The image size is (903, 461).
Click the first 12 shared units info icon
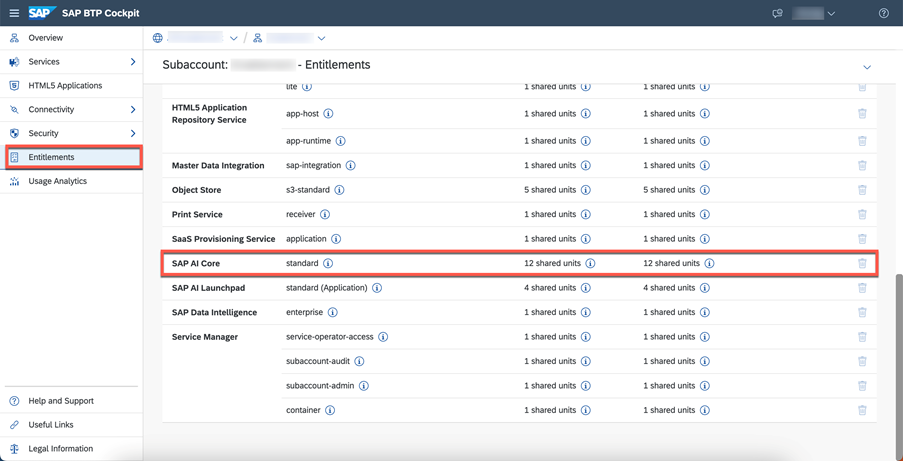point(590,263)
